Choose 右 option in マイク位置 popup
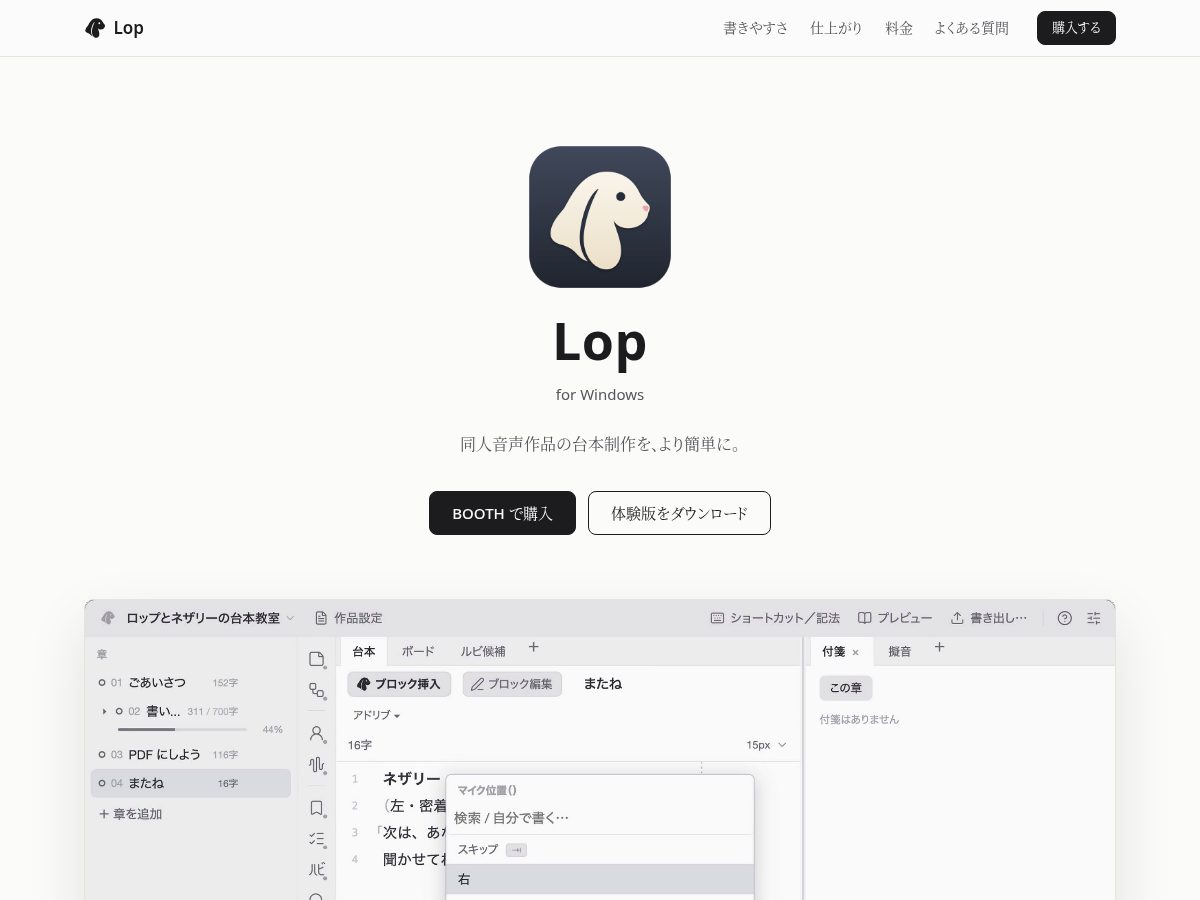 (x=600, y=879)
